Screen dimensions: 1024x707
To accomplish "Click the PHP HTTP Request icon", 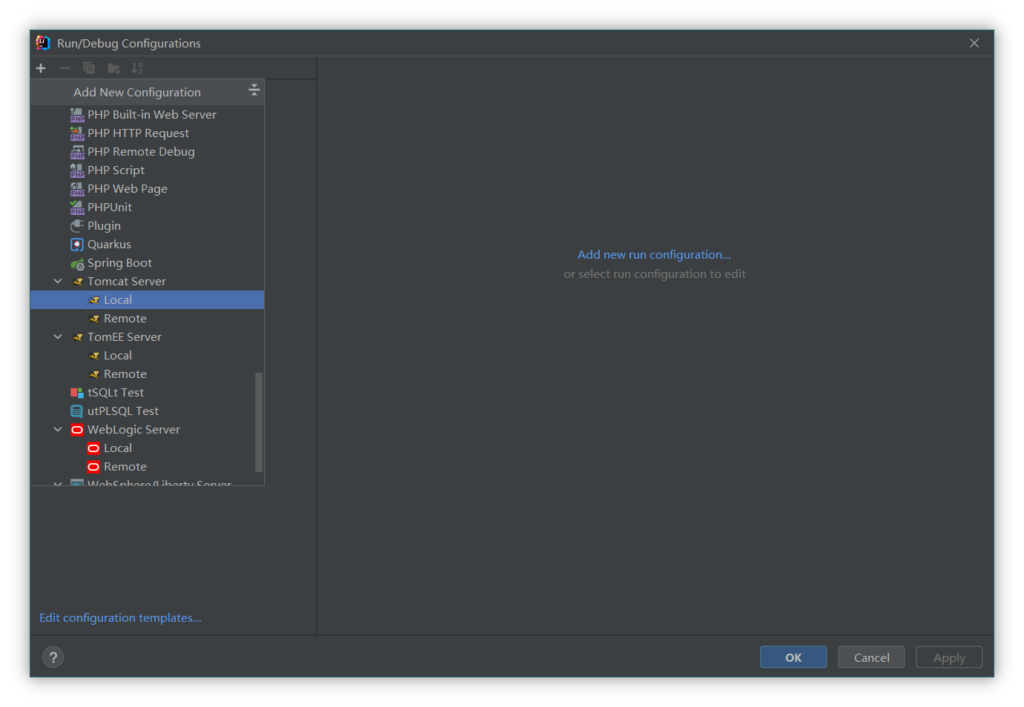I will [77, 133].
